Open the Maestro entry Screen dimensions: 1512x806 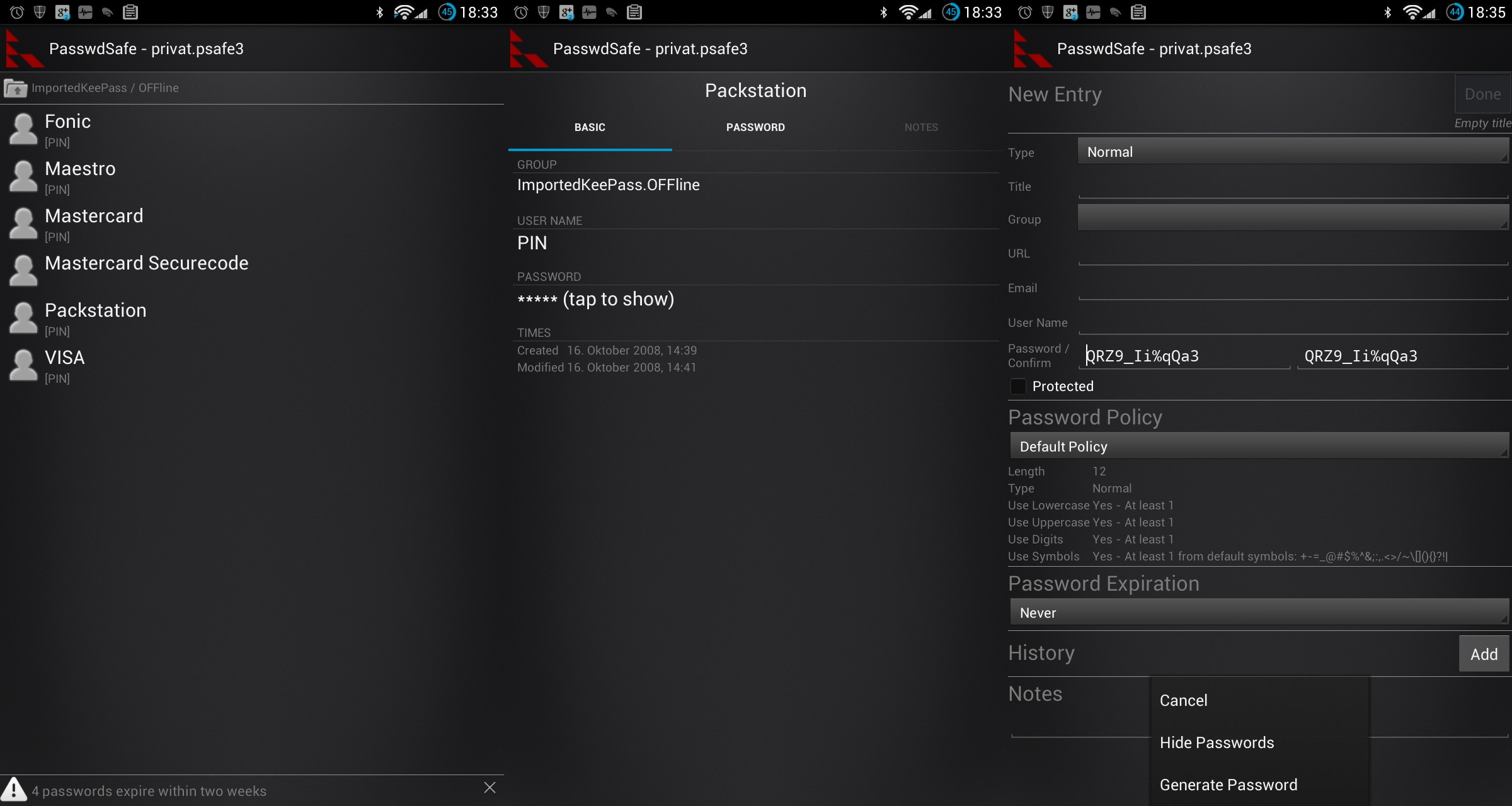pos(252,176)
